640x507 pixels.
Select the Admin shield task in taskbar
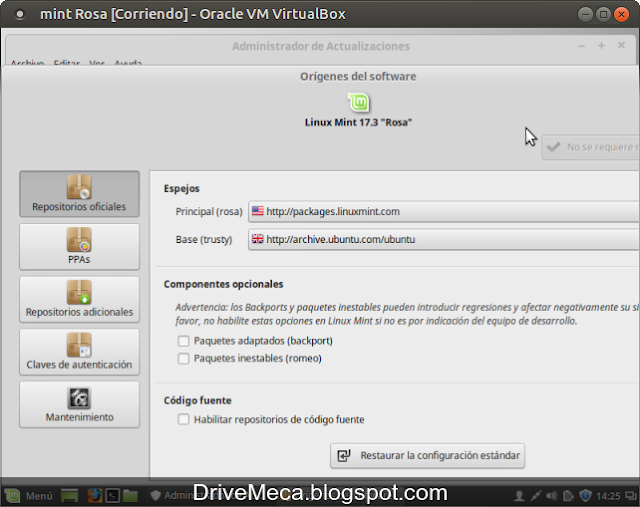pos(171,496)
